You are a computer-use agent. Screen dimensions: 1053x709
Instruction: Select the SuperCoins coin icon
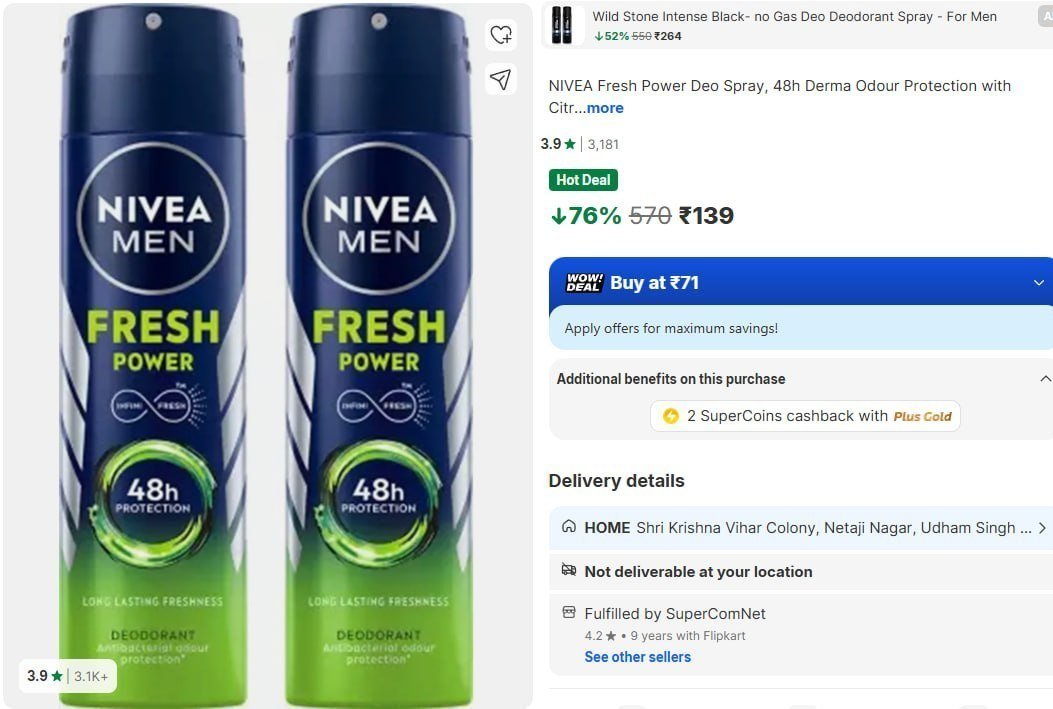[671, 416]
